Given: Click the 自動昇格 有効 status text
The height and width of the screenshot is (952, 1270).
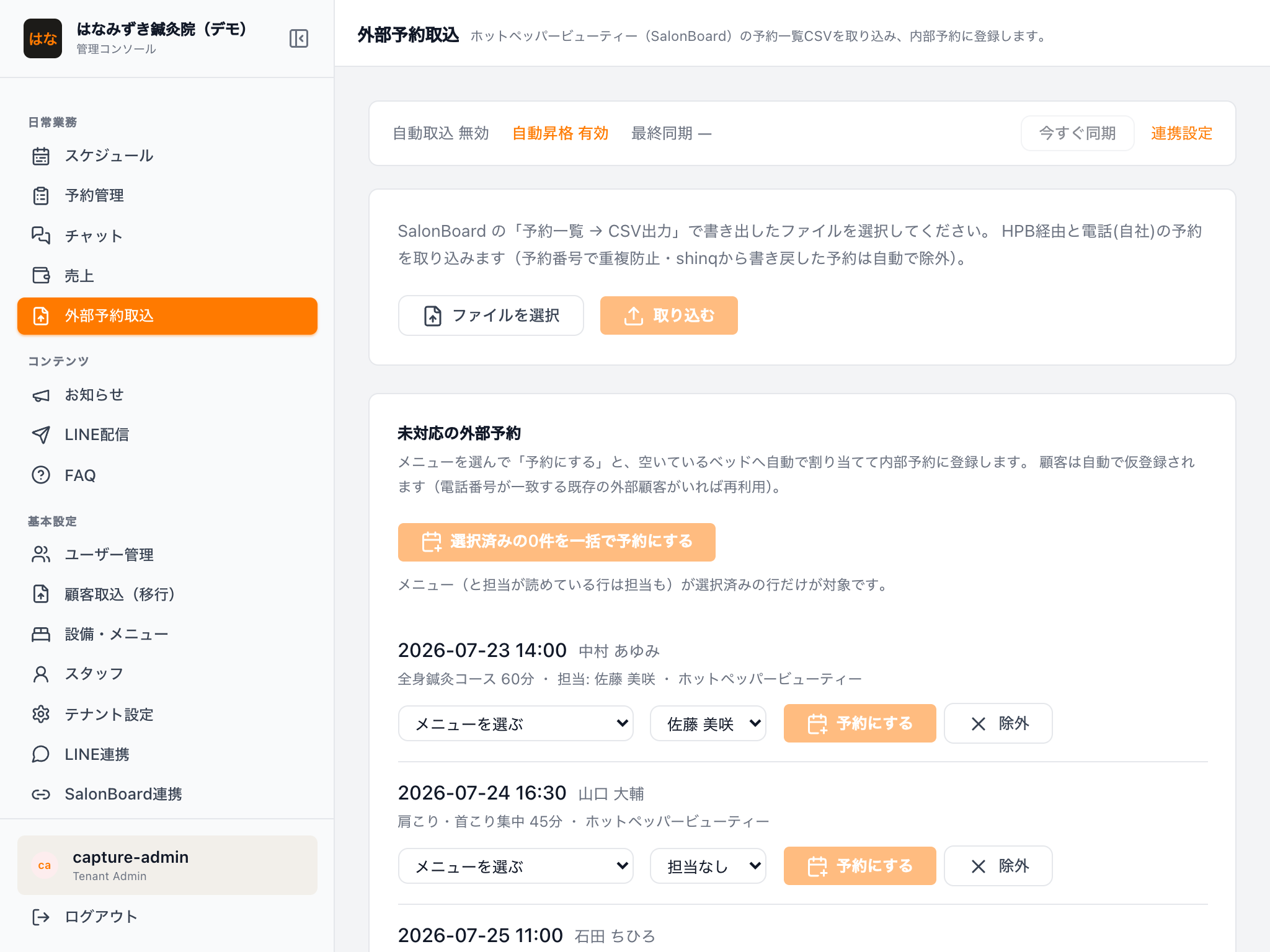Looking at the screenshot, I should [560, 133].
